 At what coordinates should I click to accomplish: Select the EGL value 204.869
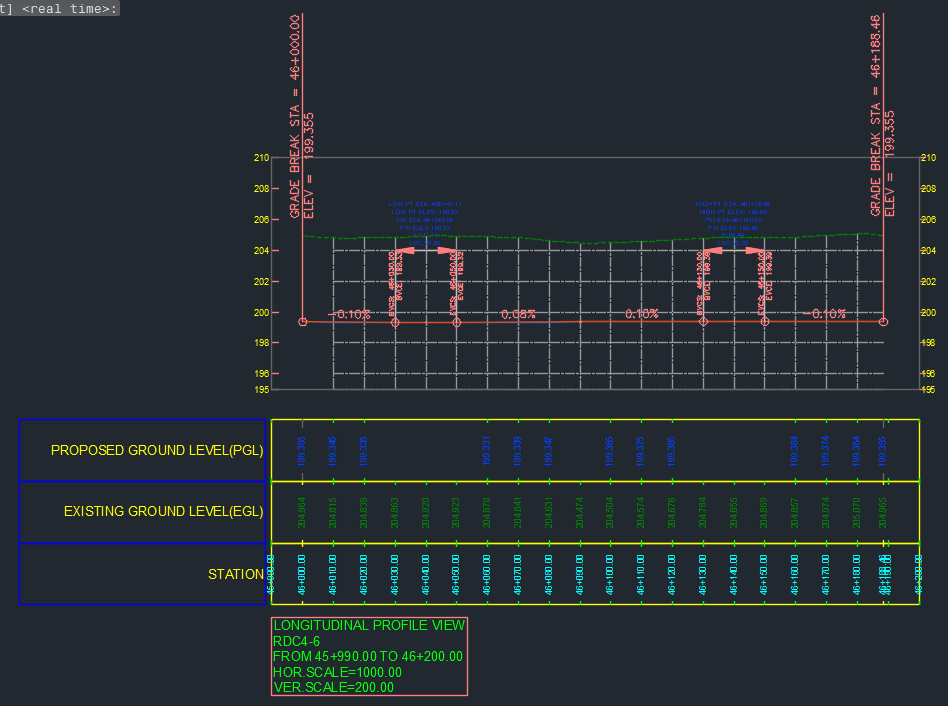(x=764, y=513)
